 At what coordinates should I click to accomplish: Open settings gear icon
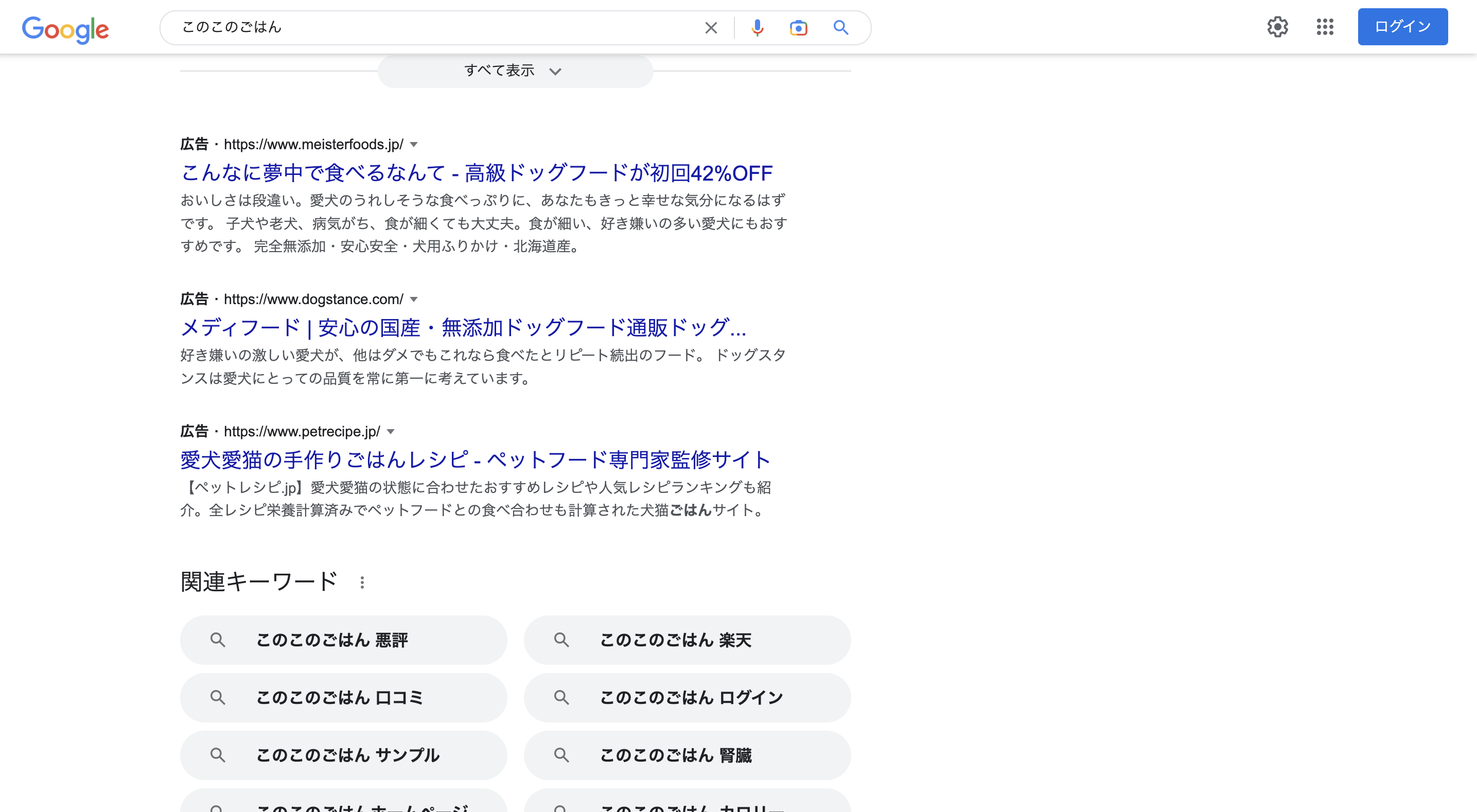(1277, 27)
